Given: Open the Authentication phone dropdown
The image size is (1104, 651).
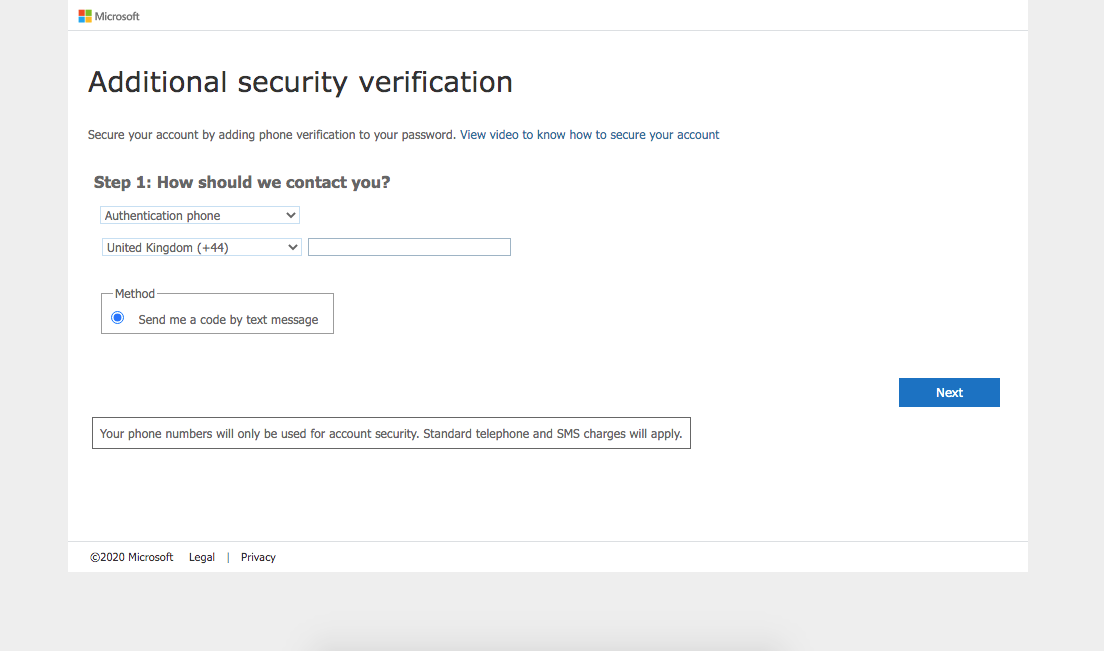Looking at the screenshot, I should point(200,215).
